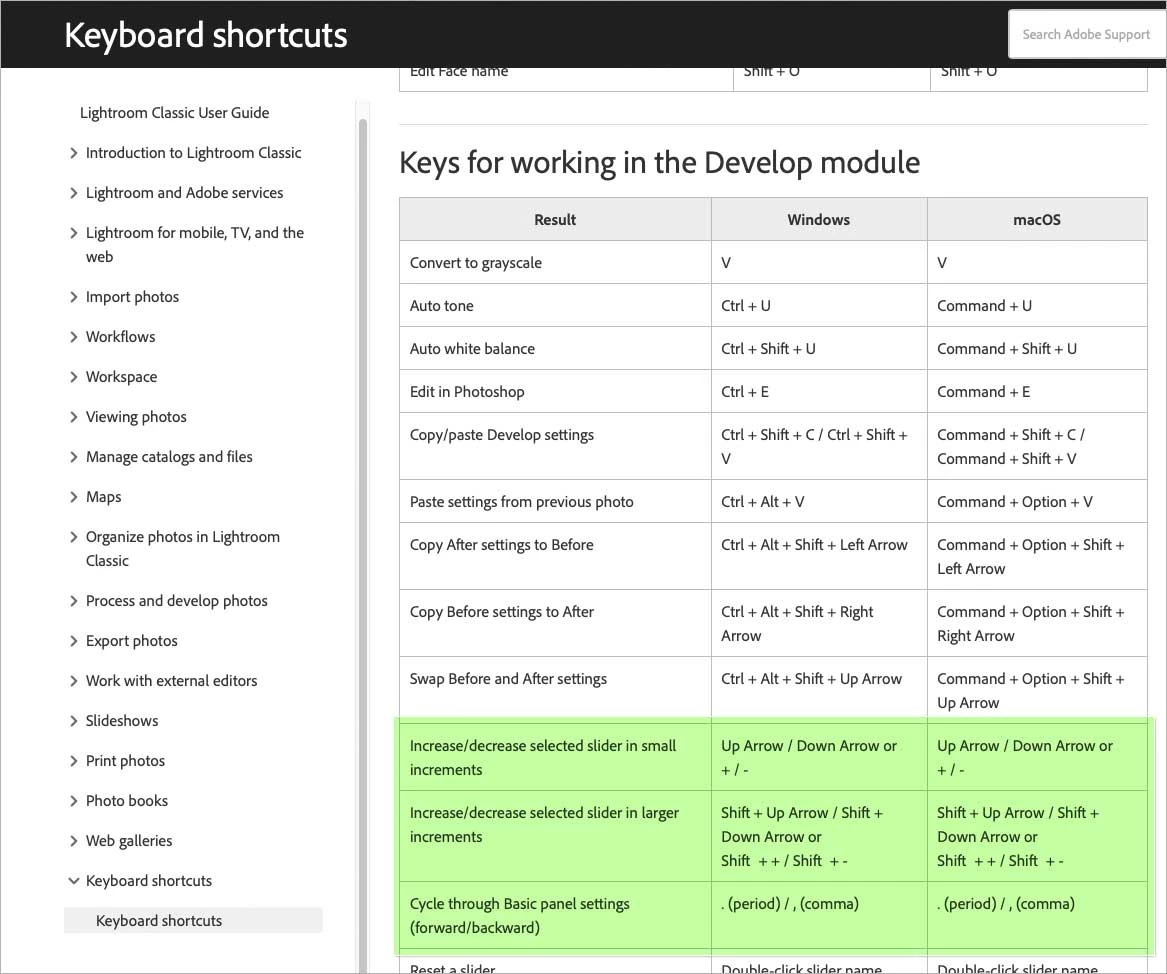Open Workflows topic in sidebar
This screenshot has width=1167, height=974.
pos(121,337)
